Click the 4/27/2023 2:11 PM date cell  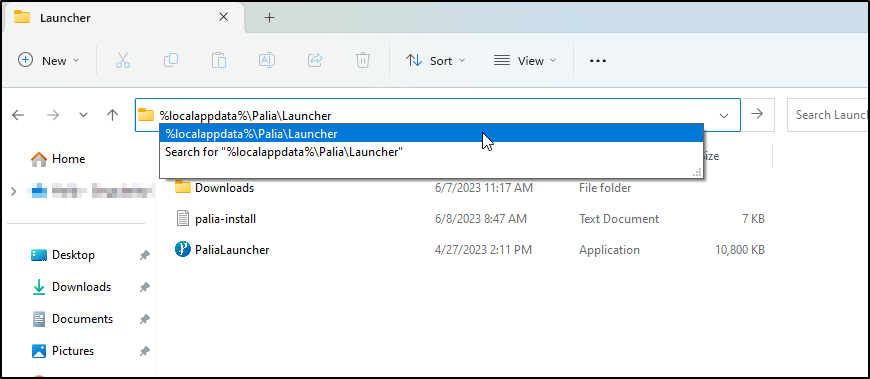tap(483, 250)
